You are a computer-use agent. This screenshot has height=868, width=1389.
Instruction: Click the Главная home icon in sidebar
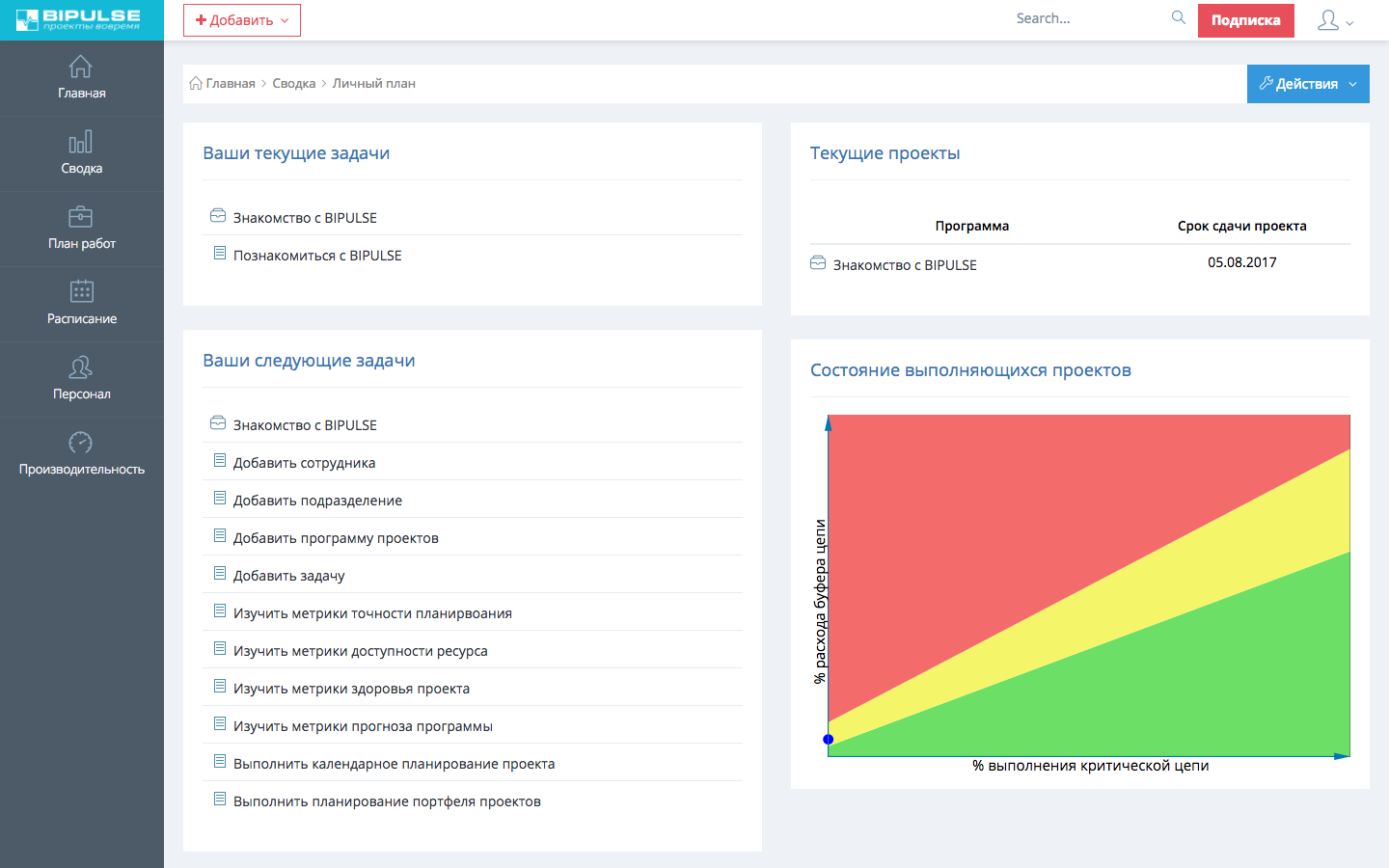[x=81, y=67]
